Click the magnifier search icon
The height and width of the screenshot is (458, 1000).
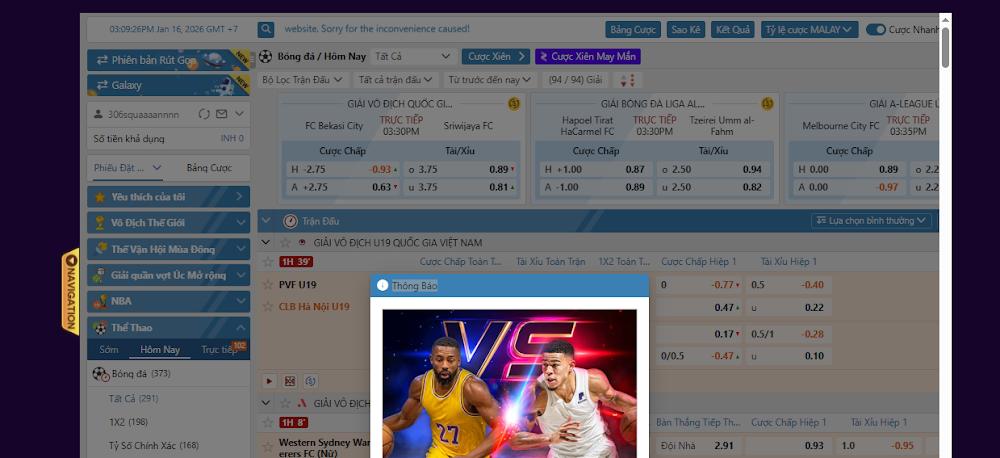pos(266,30)
